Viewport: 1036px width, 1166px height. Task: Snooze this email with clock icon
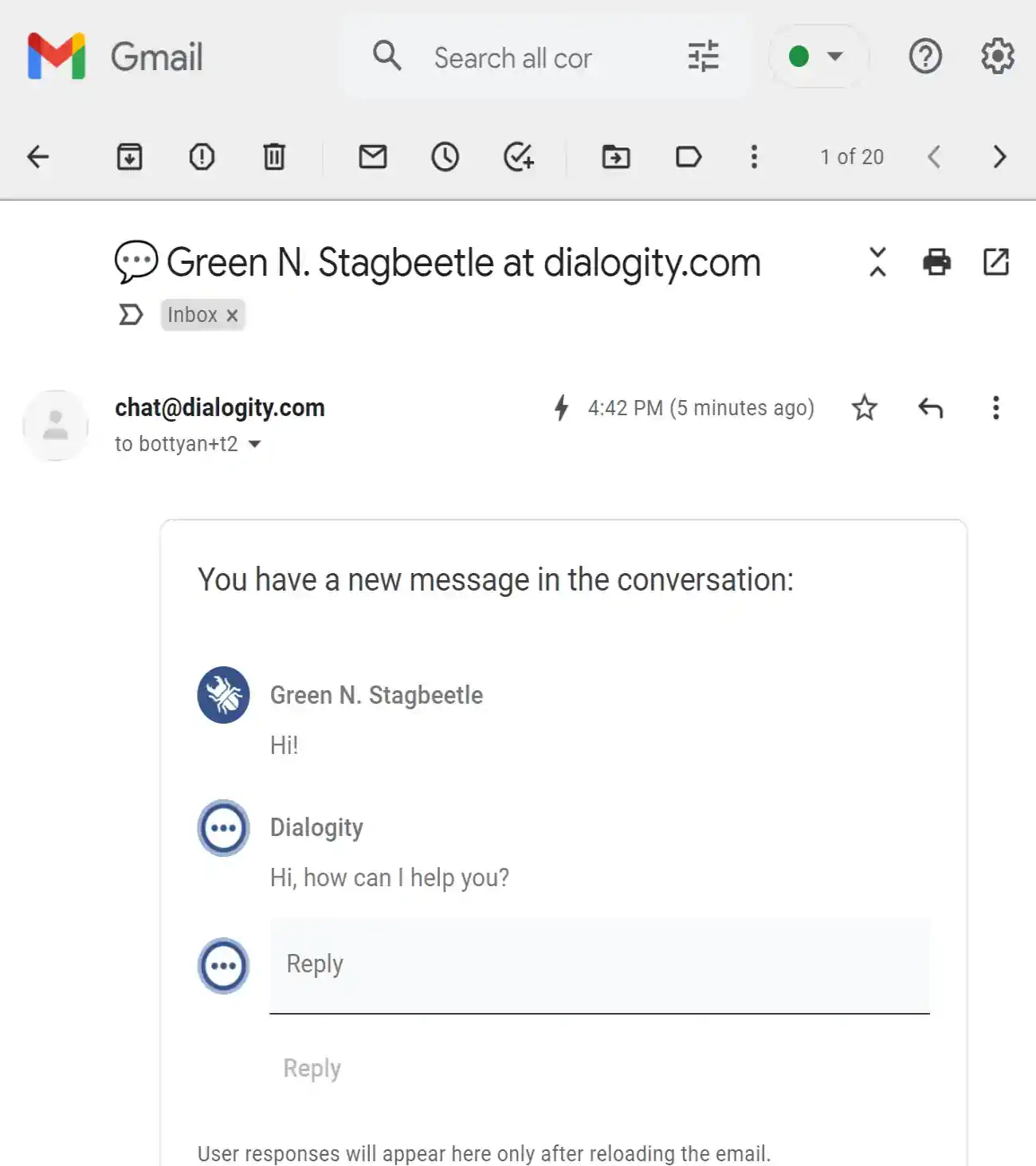click(445, 156)
